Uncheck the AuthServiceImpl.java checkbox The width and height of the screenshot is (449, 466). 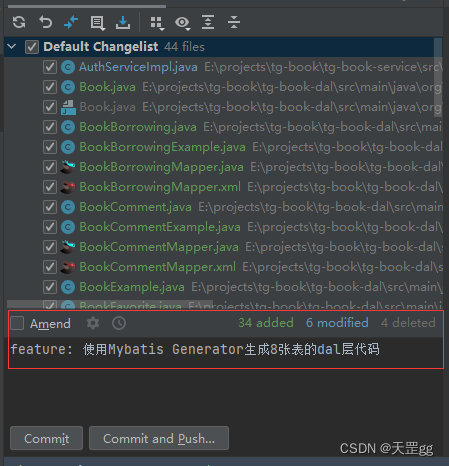[50, 67]
